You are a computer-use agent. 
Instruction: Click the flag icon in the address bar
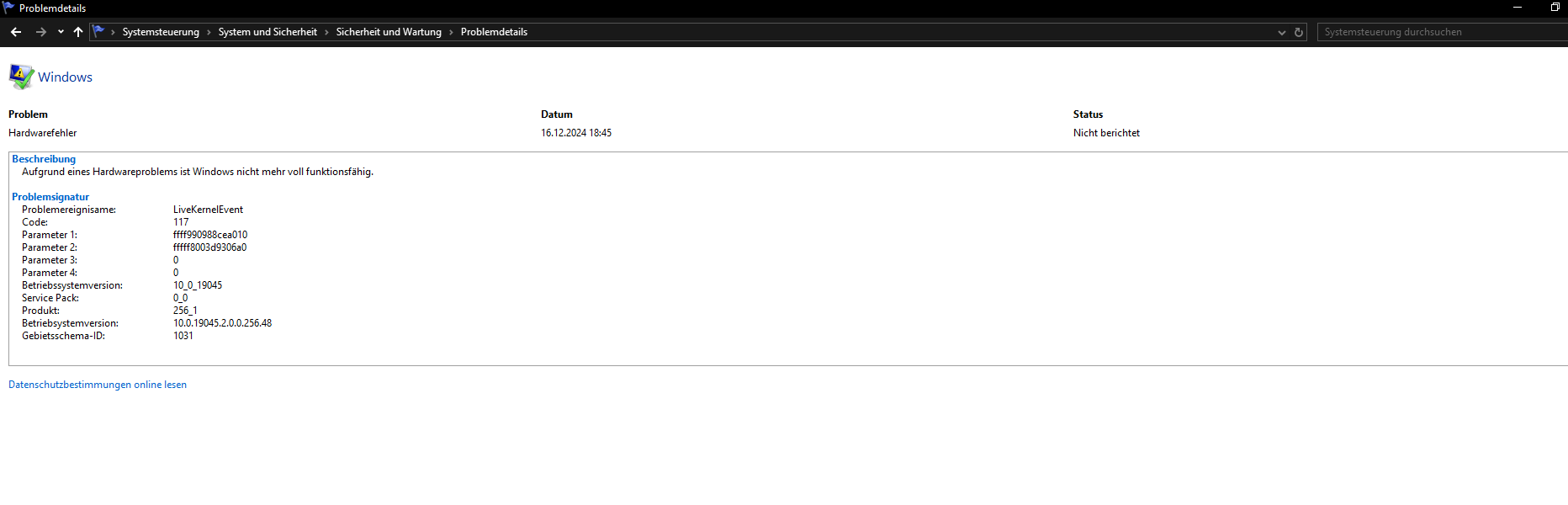point(98,31)
